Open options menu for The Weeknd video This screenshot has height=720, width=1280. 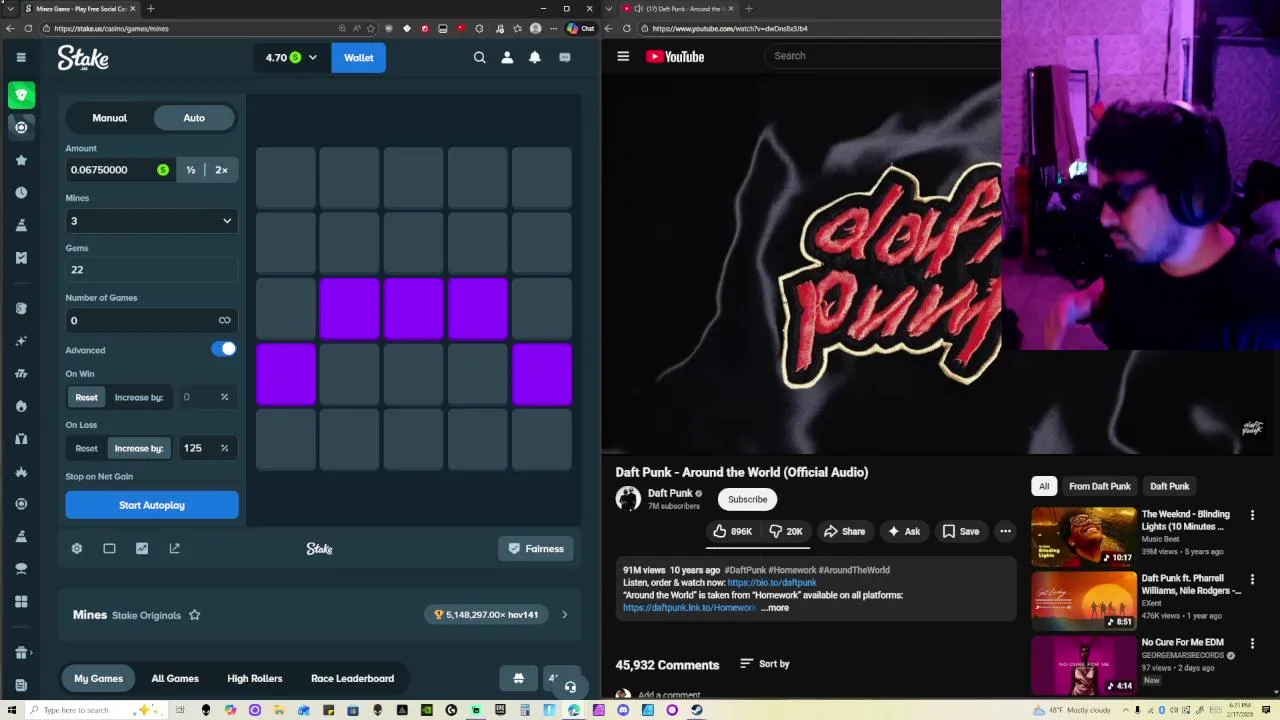click(1252, 515)
